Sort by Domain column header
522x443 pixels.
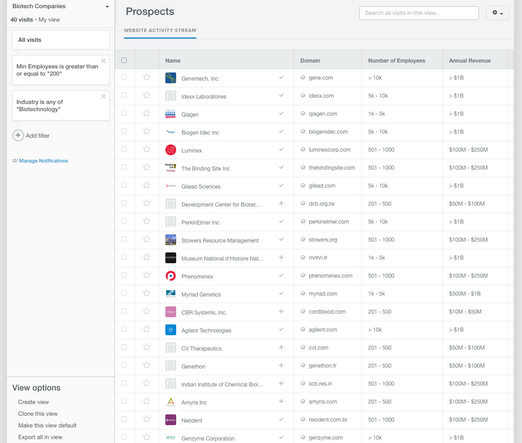[310, 61]
